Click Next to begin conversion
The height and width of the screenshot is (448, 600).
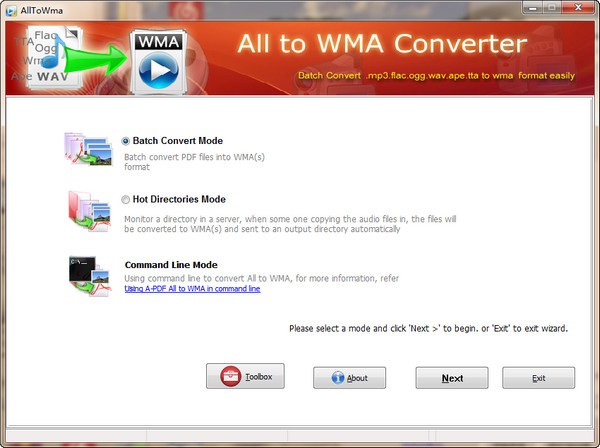click(452, 378)
